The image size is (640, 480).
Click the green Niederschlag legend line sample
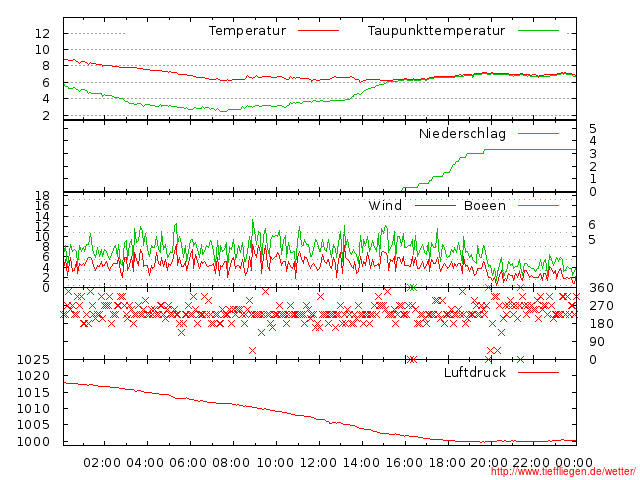[538, 133]
